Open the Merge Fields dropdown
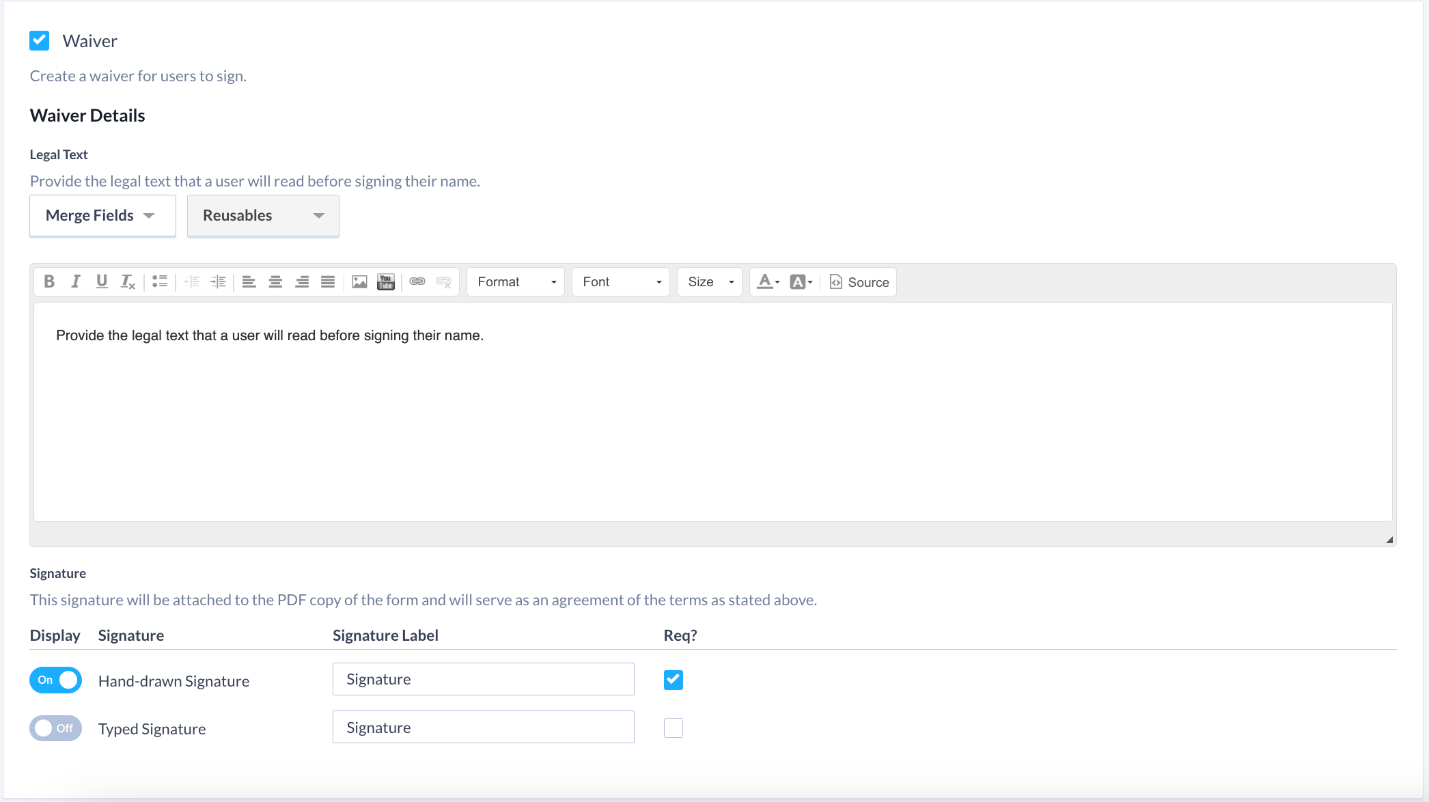Viewport: 1429px width, 802px height. click(x=101, y=215)
